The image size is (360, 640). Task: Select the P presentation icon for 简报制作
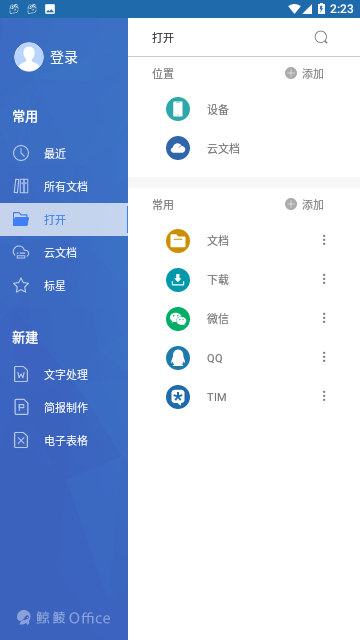[21, 407]
